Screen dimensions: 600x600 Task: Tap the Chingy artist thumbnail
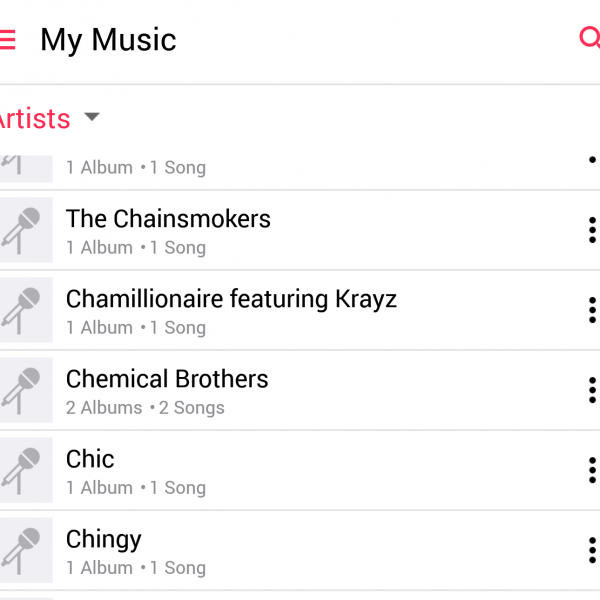pos(25,550)
